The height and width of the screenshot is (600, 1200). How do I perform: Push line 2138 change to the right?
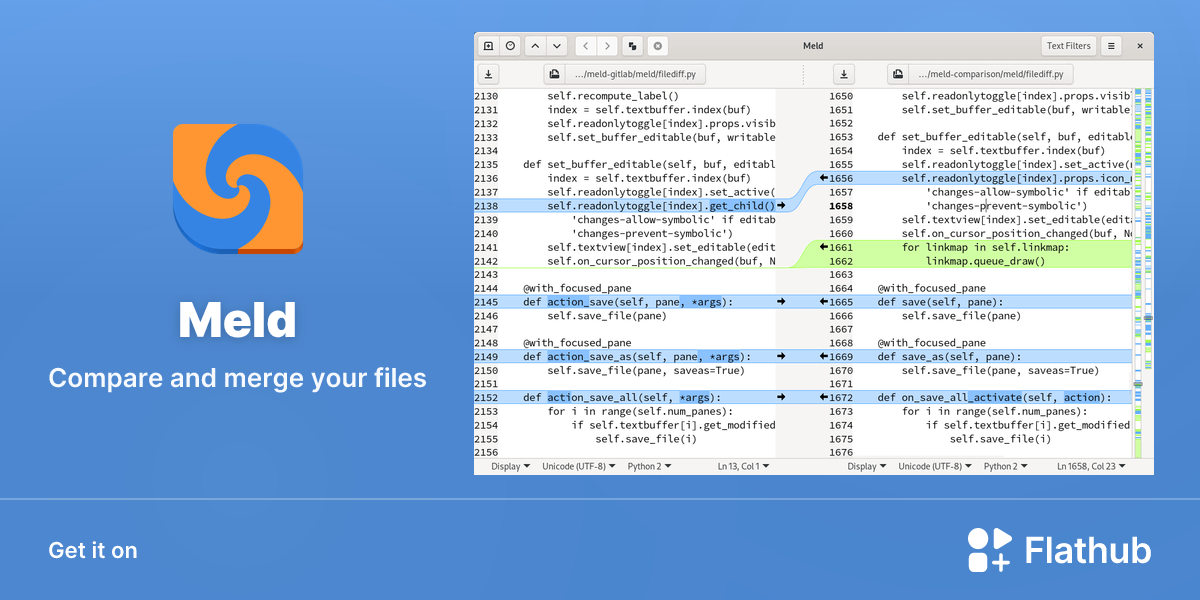point(782,205)
